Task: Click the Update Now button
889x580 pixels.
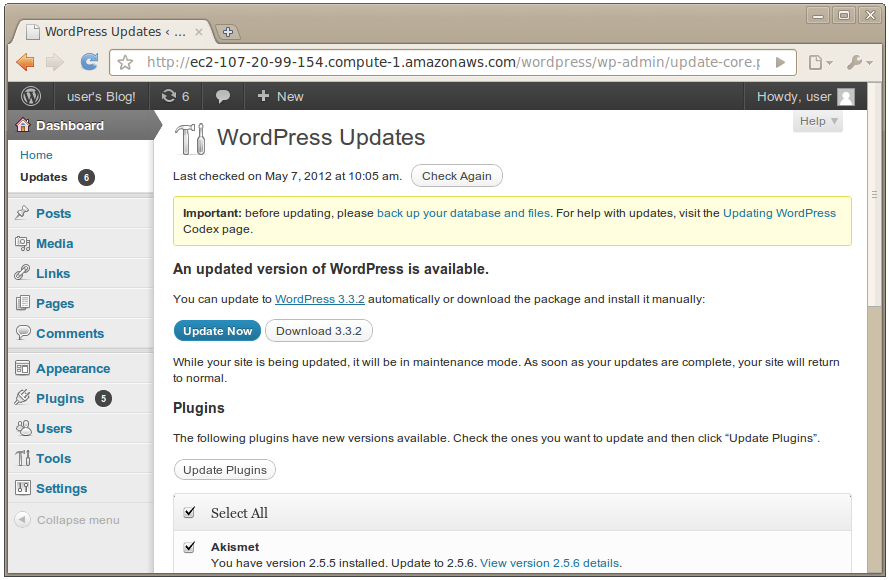Action: click(x=217, y=331)
